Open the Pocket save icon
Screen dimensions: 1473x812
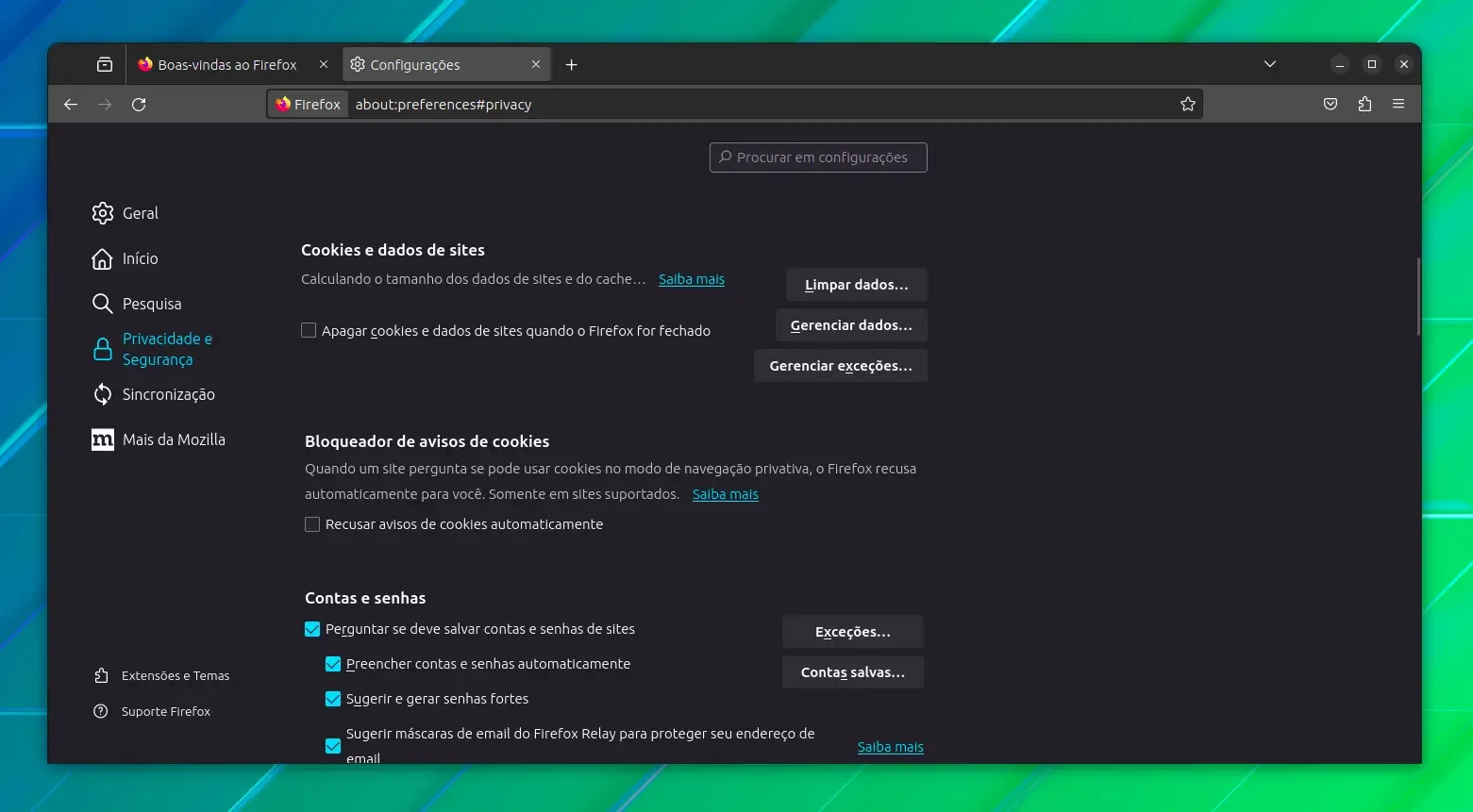[x=1331, y=105]
